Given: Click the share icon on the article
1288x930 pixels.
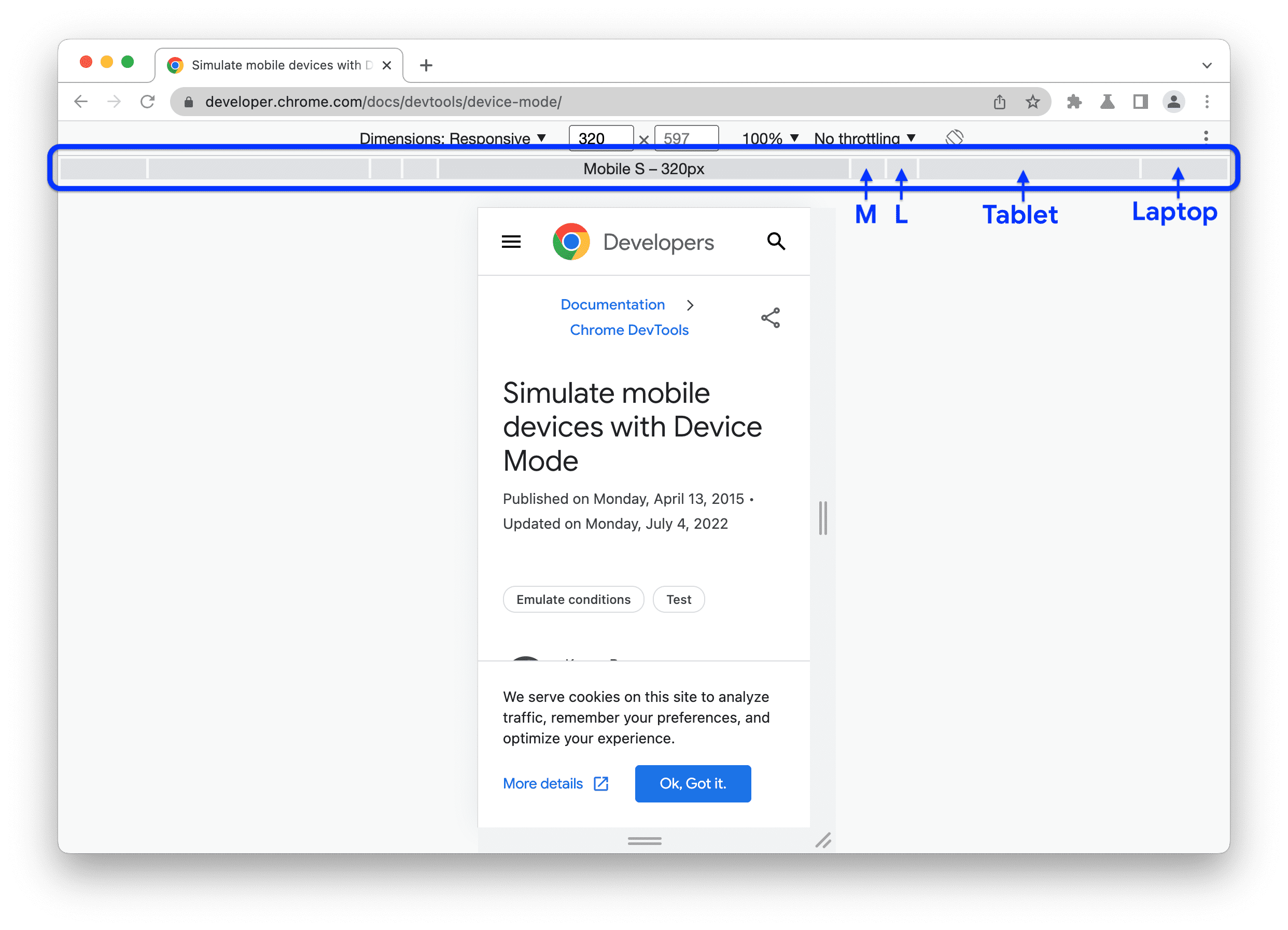Looking at the screenshot, I should click(771, 318).
